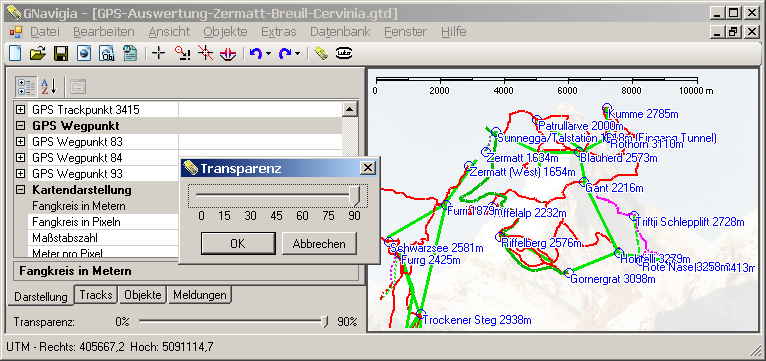The image size is (766, 361).
Task: Create a new file via toolbar icon
Action: pyautogui.click(x=15, y=53)
